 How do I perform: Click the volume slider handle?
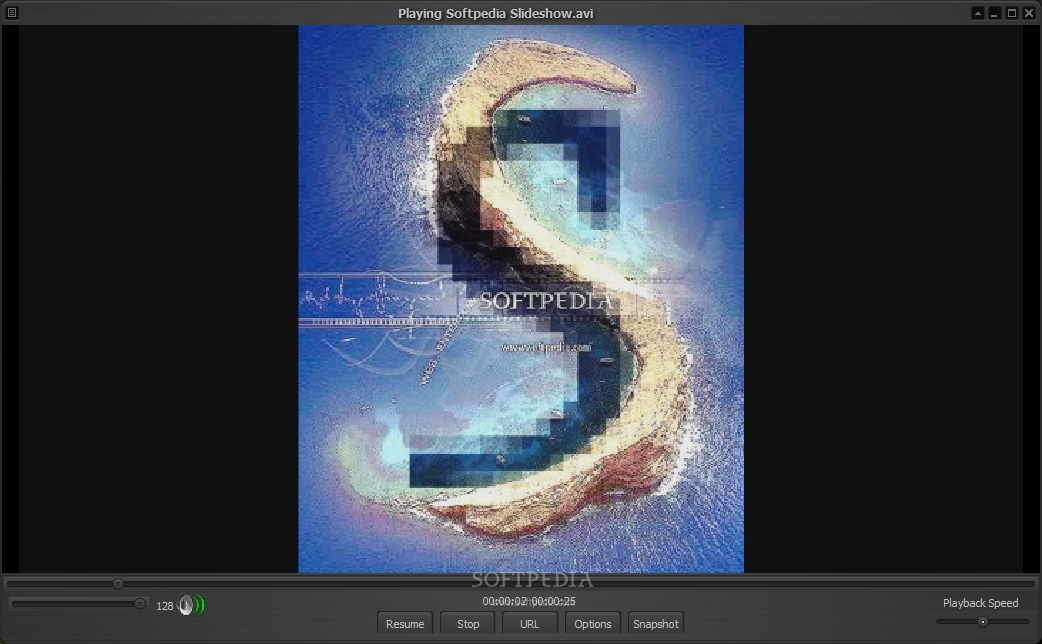click(140, 603)
